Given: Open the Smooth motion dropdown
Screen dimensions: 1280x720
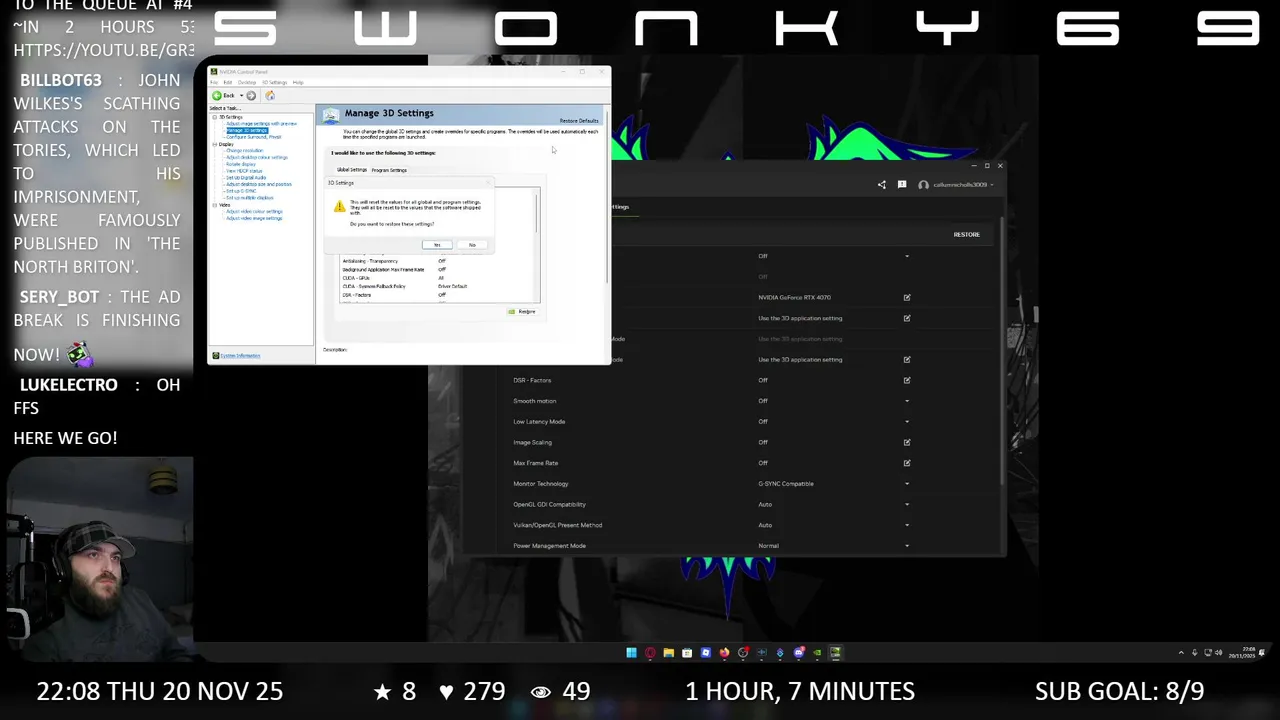Looking at the screenshot, I should tap(907, 401).
